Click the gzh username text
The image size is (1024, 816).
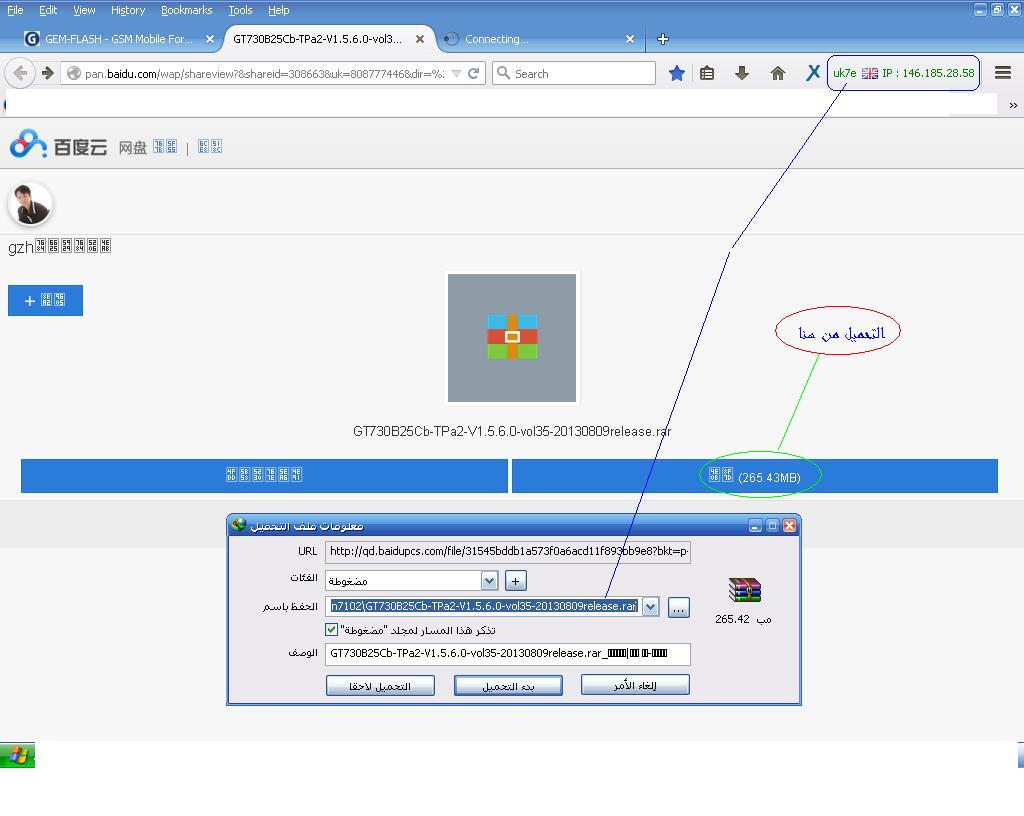59,246
